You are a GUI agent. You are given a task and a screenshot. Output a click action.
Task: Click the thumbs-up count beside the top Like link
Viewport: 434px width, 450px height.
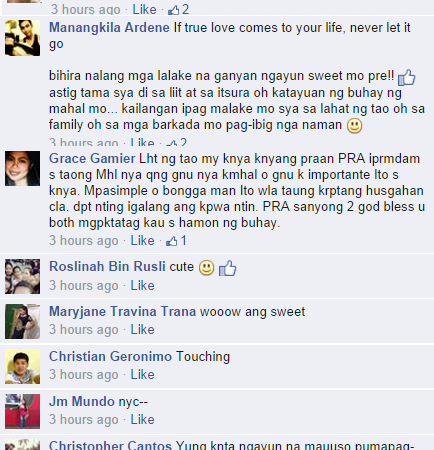click(x=178, y=10)
